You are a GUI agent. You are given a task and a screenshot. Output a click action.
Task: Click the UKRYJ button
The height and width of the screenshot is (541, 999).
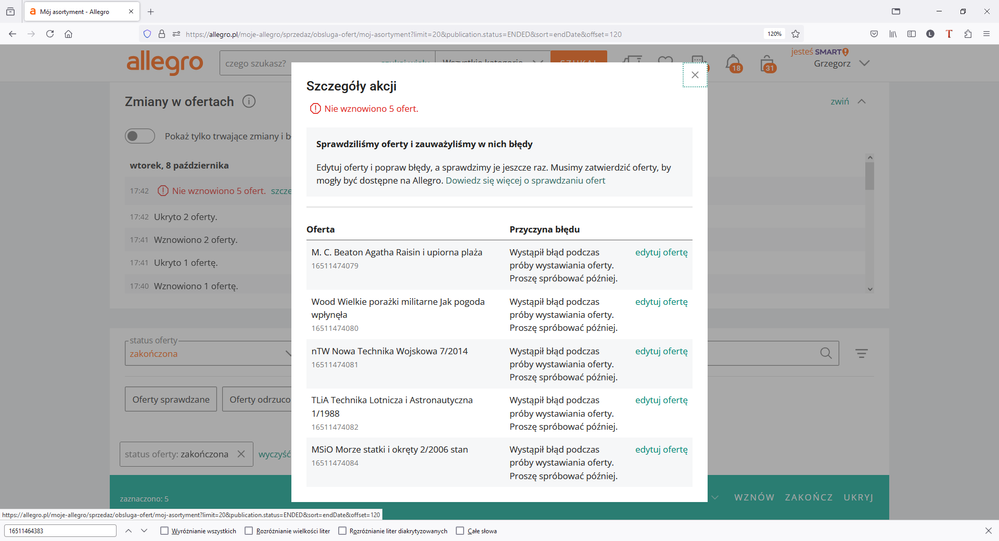pos(858,497)
